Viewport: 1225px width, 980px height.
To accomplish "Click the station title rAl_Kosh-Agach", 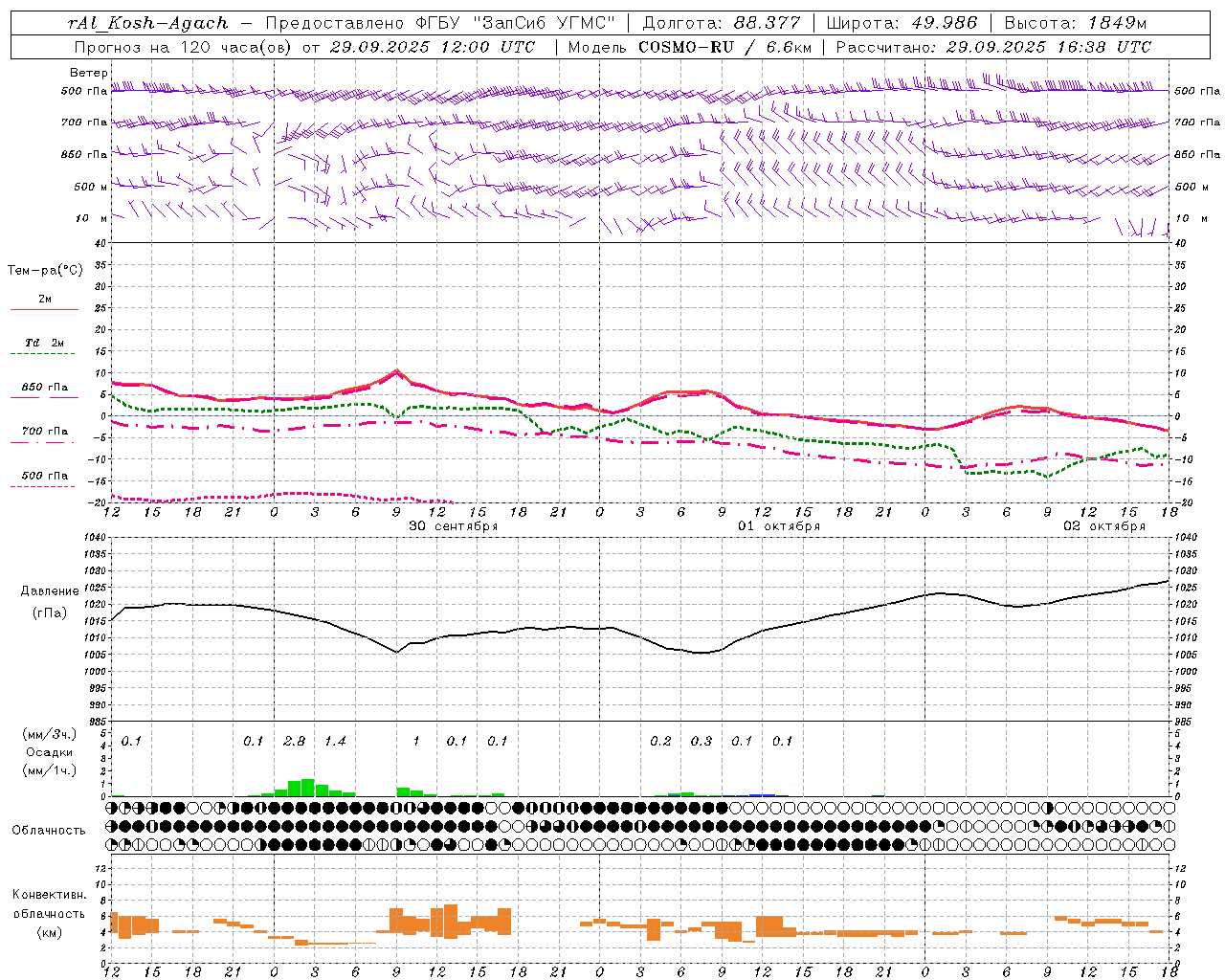I will click(148, 23).
